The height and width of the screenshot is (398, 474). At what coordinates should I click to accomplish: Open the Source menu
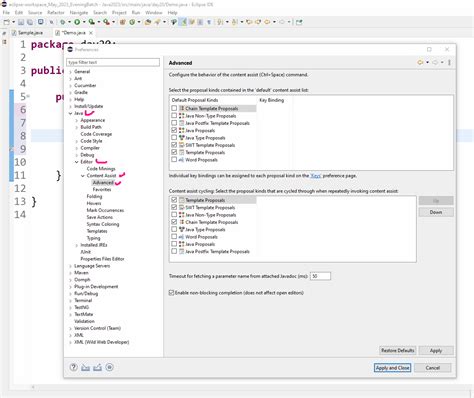tap(35, 12)
